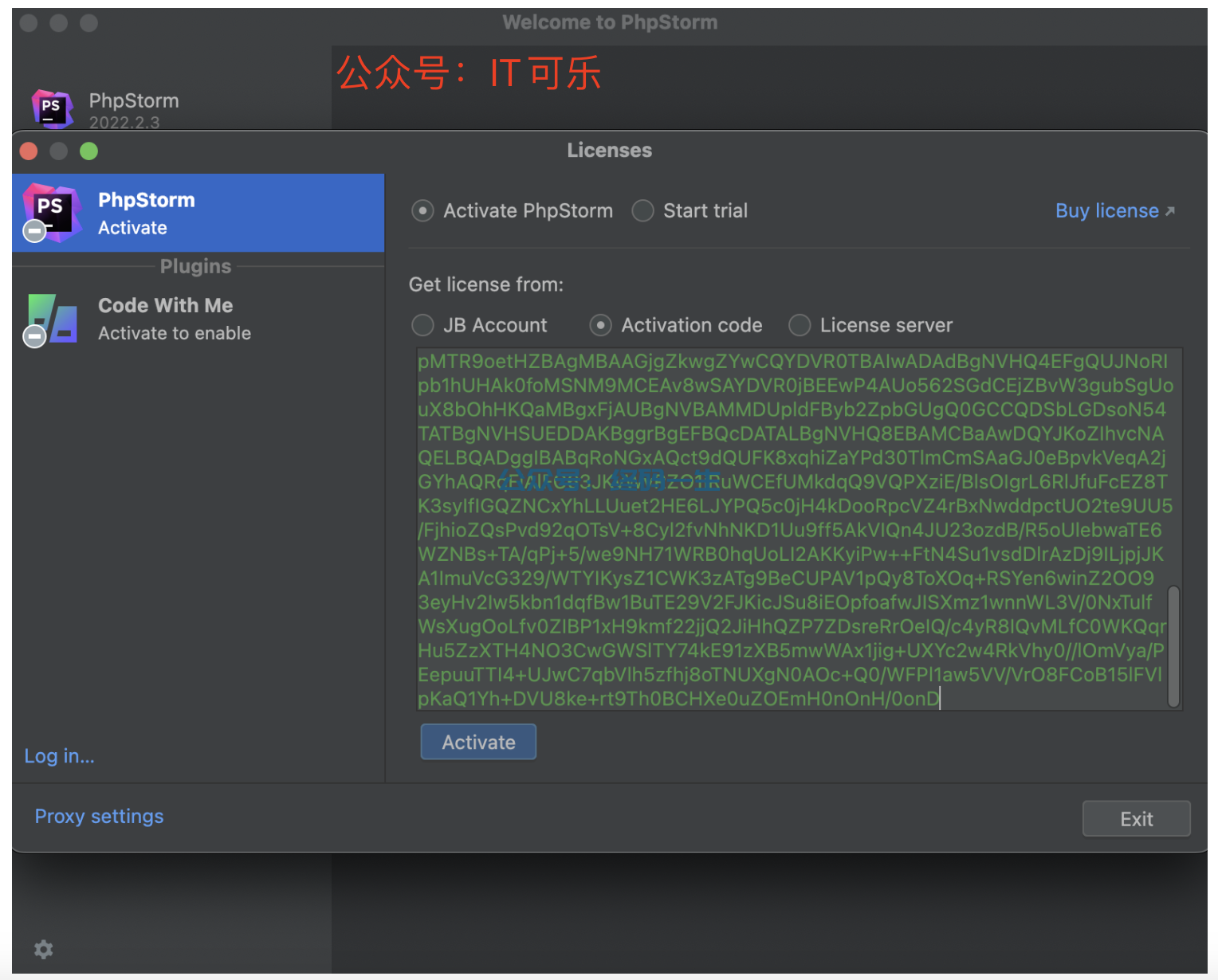
Task: Click the Plugins section header text
Action: pos(195,266)
